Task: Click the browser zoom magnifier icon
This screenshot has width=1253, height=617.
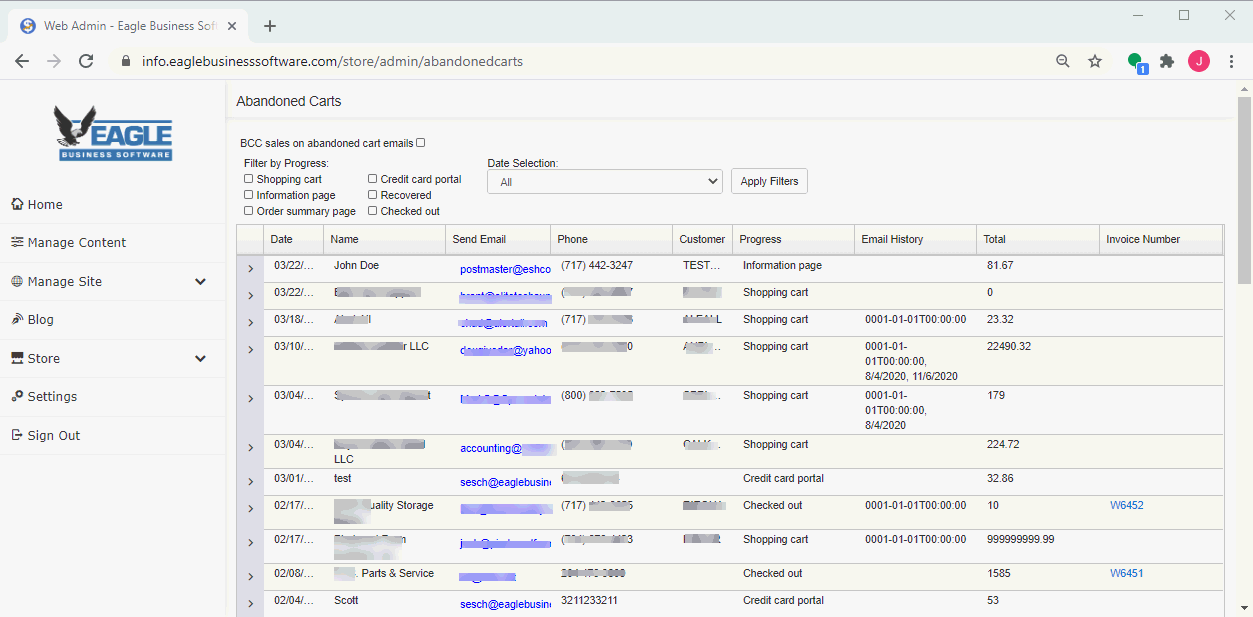Action: (1063, 61)
